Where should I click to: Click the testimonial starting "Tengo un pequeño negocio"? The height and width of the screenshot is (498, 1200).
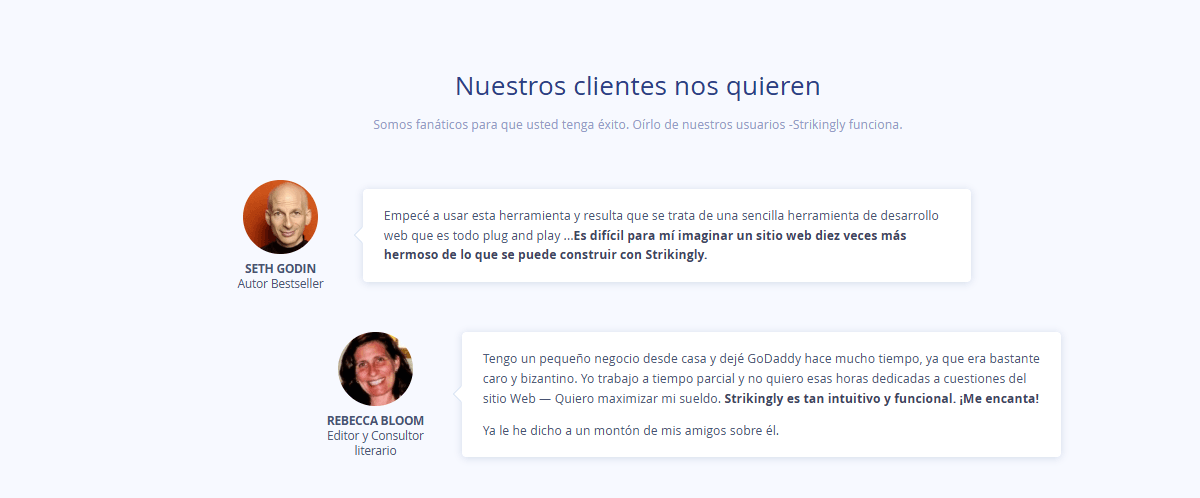coord(761,394)
